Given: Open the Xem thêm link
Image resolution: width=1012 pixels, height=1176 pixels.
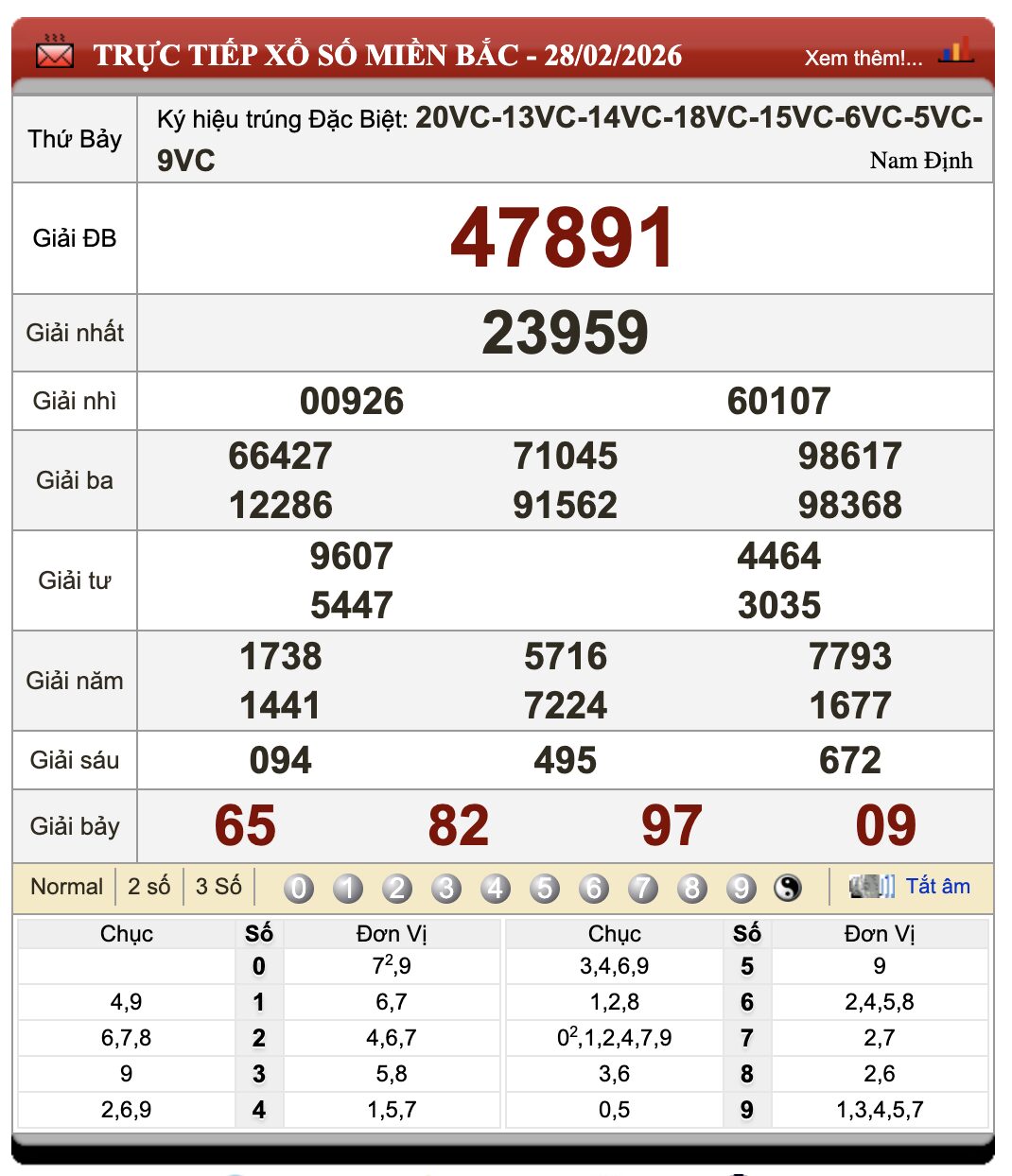Looking at the screenshot, I should pos(863,58).
